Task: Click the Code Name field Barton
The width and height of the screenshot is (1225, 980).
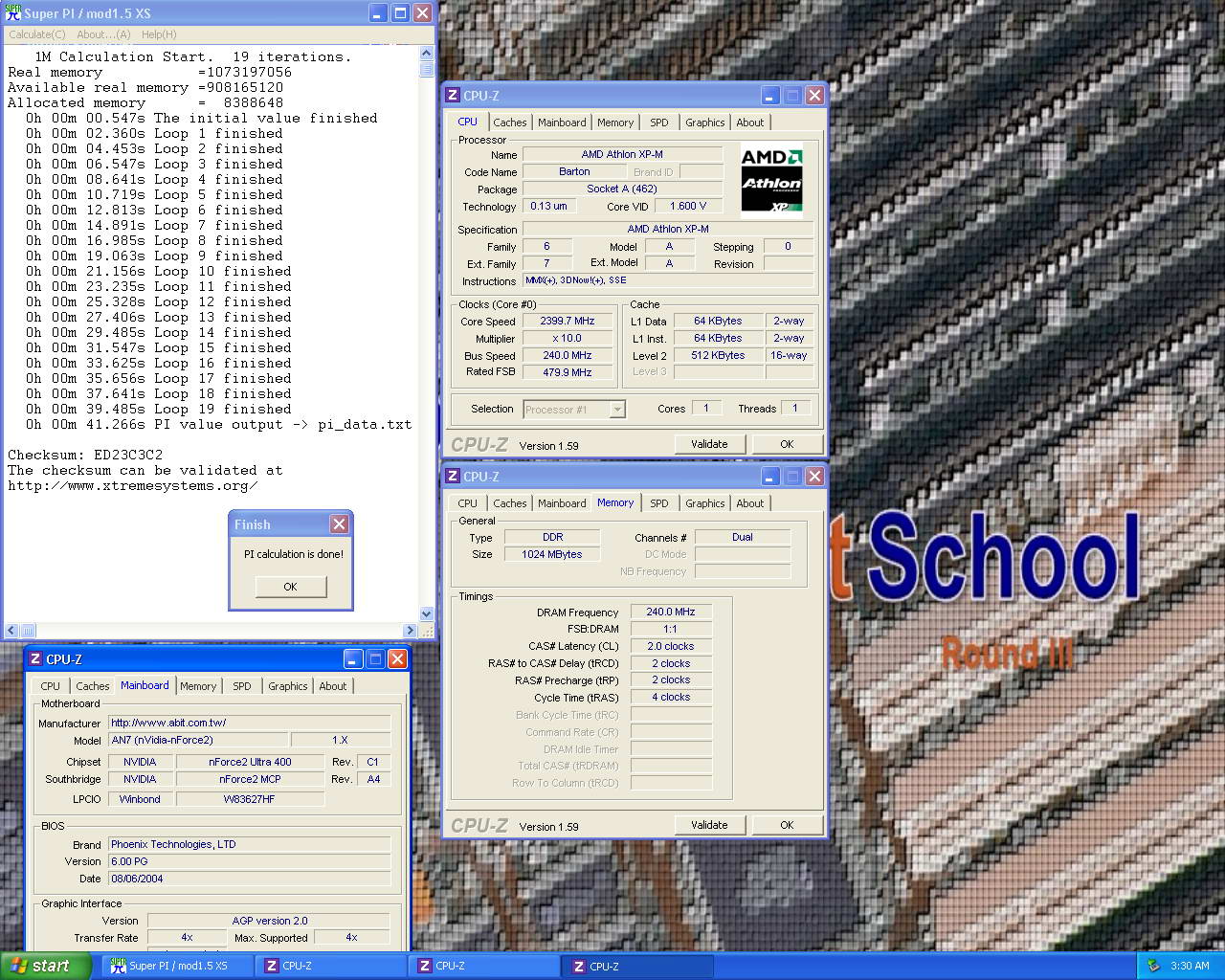Action: point(574,172)
